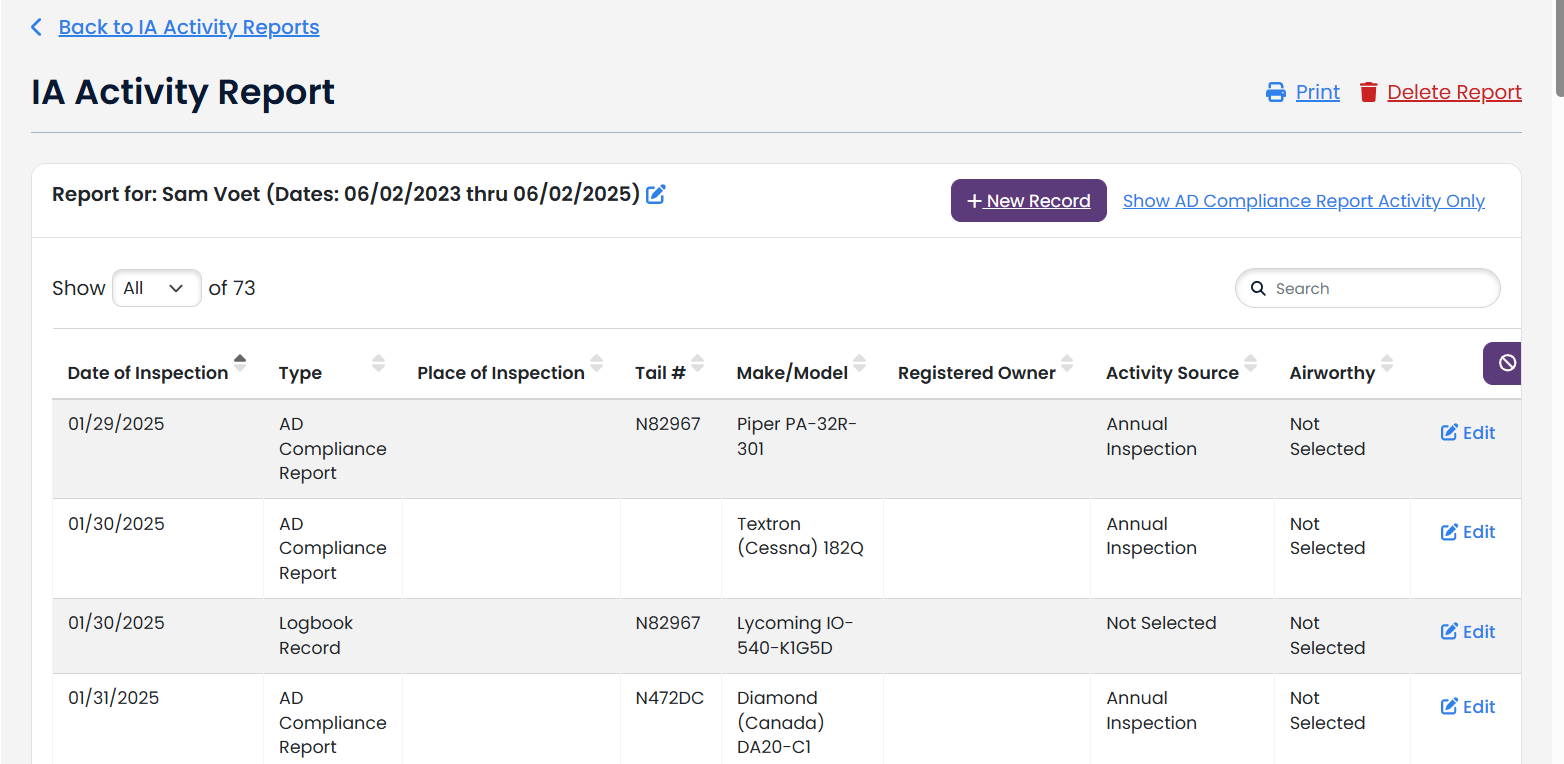Screen dimensions: 1564x764
Task: Open the Show entries dropdown set to All
Action: click(x=156, y=288)
